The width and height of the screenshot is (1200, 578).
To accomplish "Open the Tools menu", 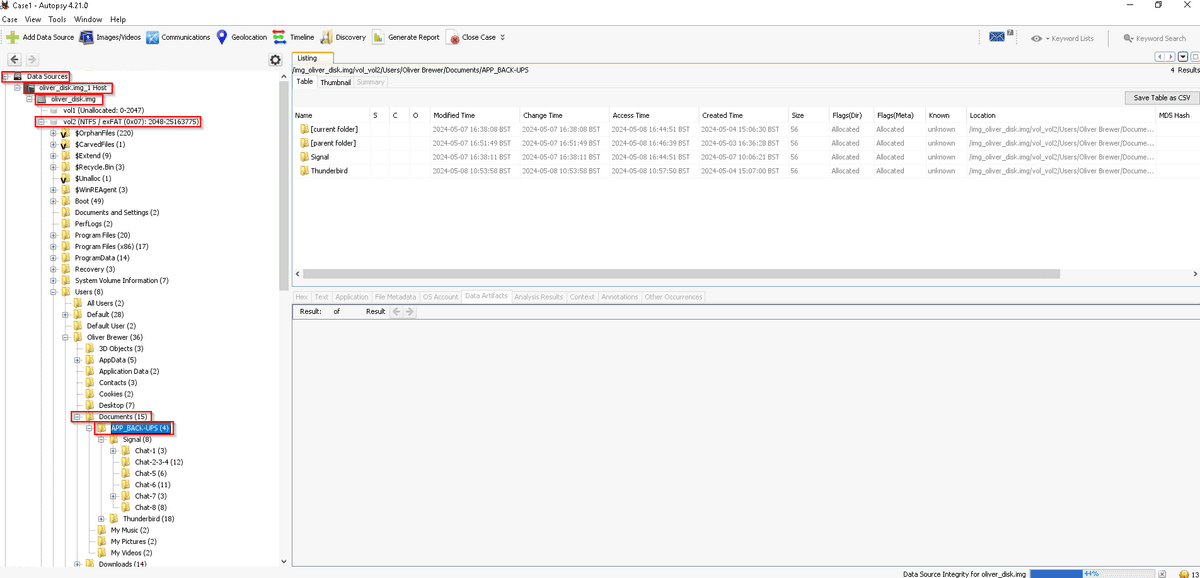I will click(x=57, y=19).
